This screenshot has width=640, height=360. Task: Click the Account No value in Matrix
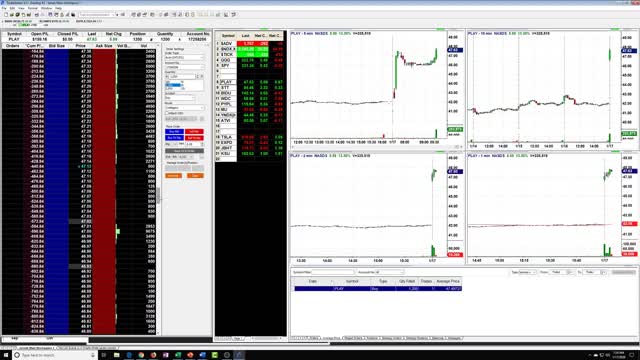[197, 39]
